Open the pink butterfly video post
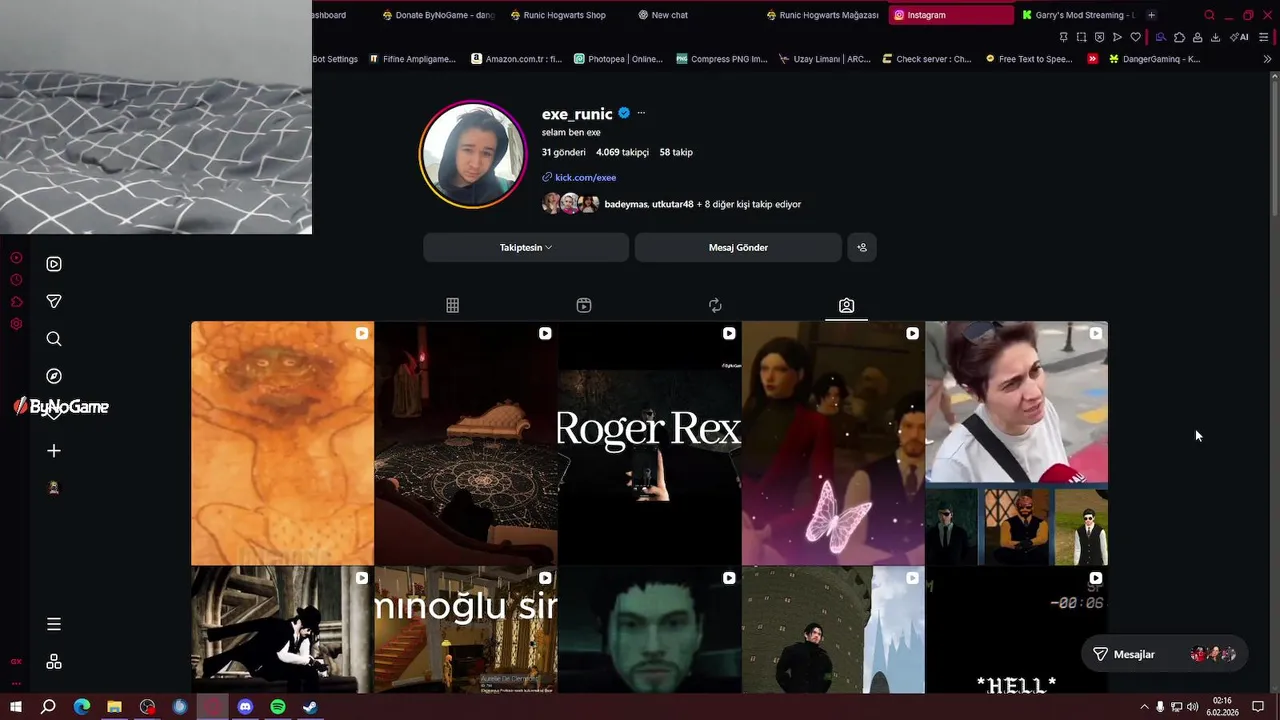The height and width of the screenshot is (720, 1280). click(x=833, y=443)
